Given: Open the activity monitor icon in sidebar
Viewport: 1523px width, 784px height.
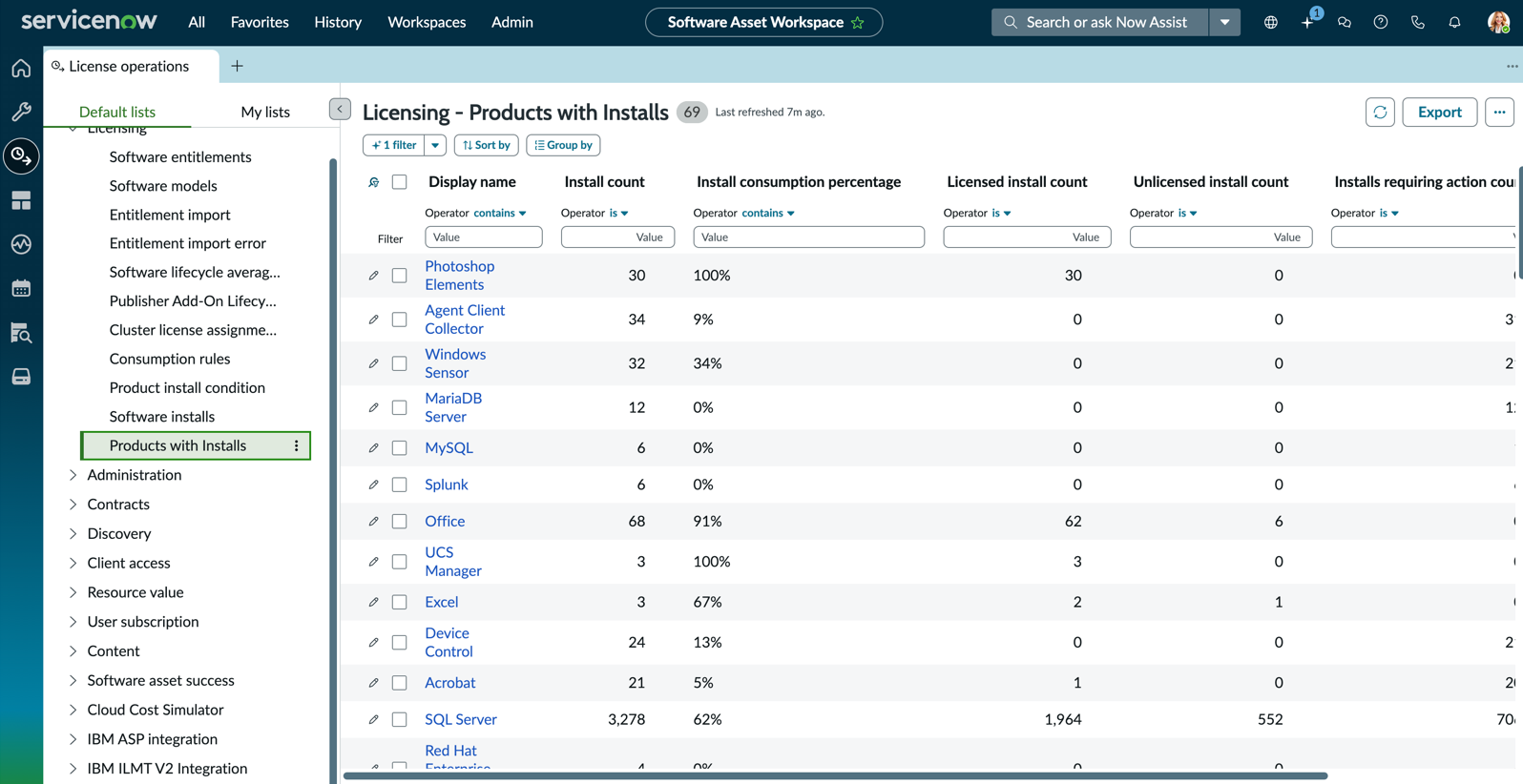Looking at the screenshot, I should [21, 244].
